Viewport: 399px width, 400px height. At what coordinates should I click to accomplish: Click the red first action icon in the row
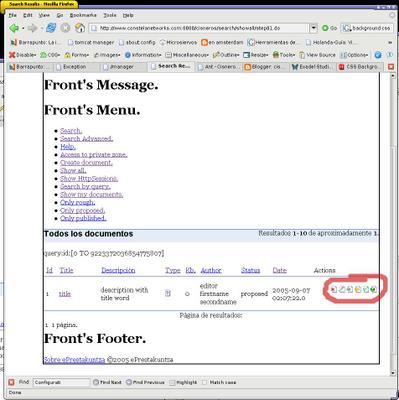point(334,289)
